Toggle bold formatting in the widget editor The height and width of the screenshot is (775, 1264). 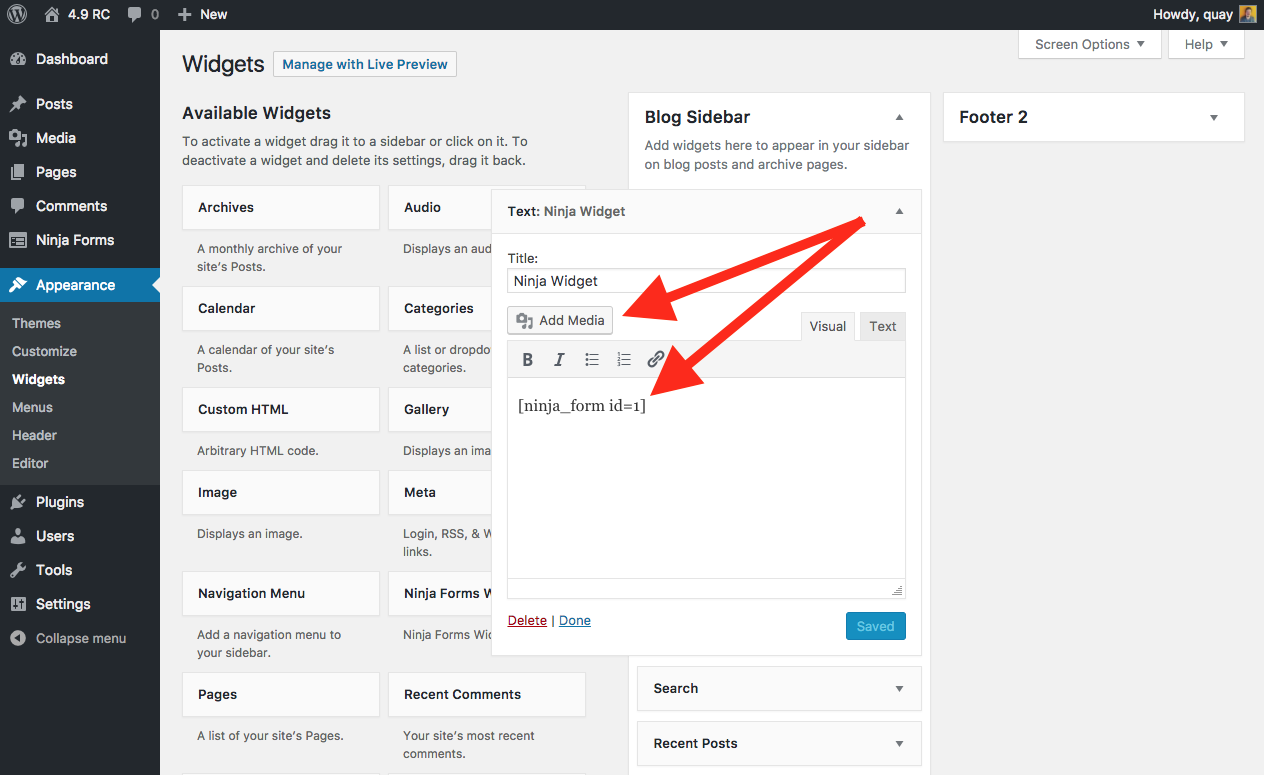(x=527, y=358)
